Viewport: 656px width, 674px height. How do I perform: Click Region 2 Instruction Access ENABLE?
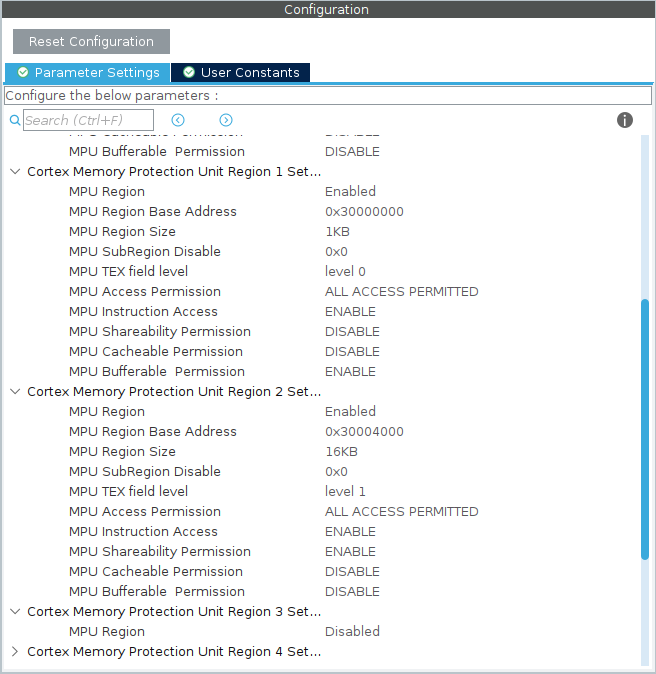click(350, 532)
